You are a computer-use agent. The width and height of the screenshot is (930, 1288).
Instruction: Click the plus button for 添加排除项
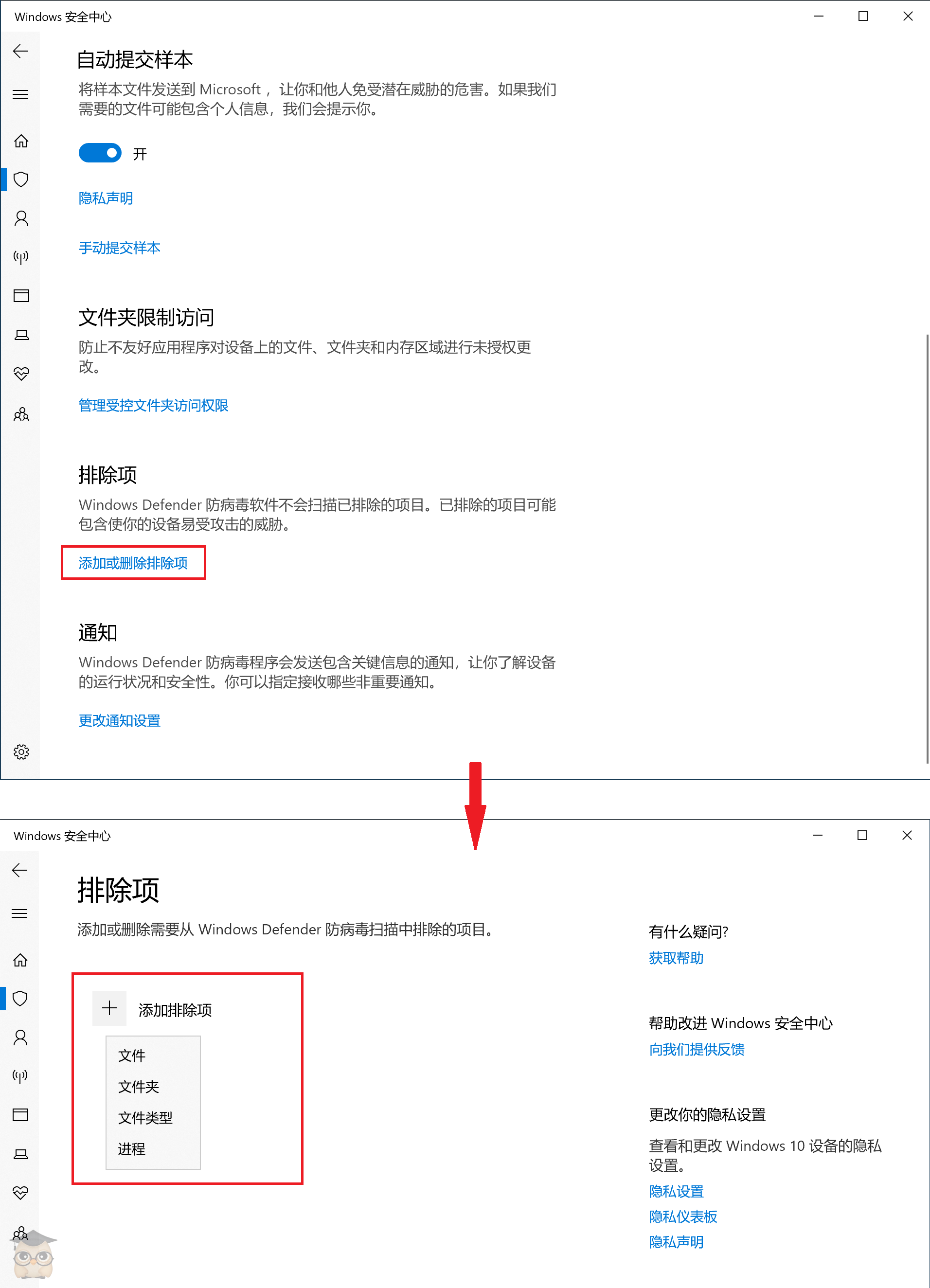pyautogui.click(x=109, y=1009)
